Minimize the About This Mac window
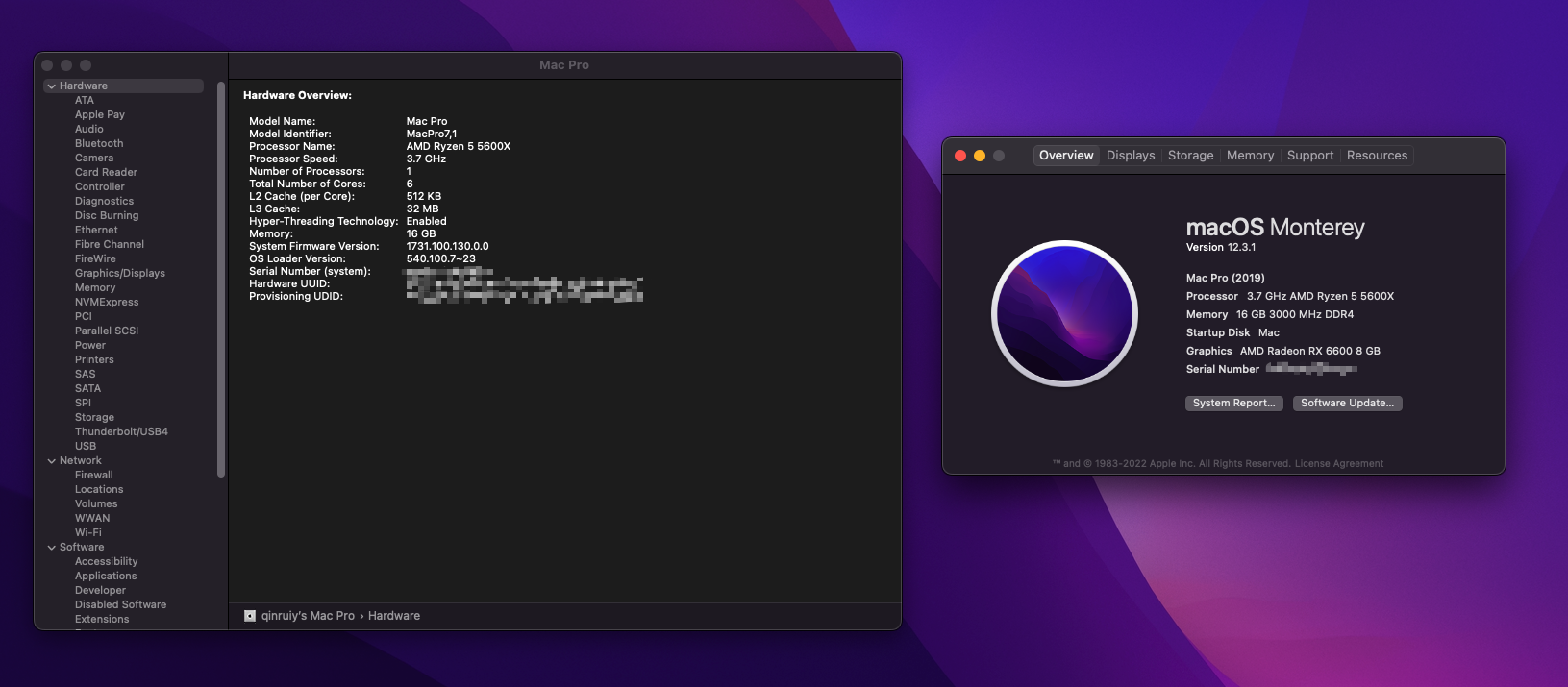This screenshot has height=687, width=1568. point(980,156)
